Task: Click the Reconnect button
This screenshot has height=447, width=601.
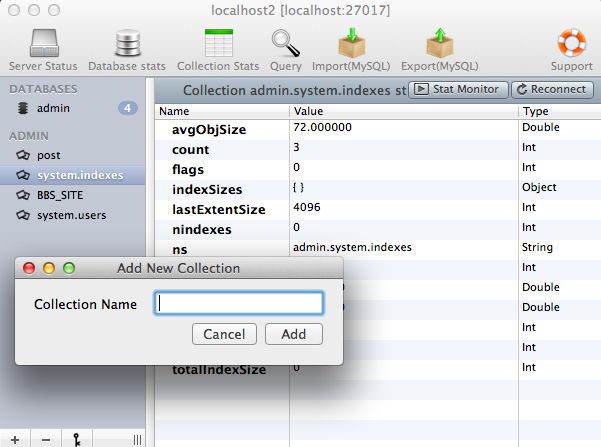Action: coord(552,90)
